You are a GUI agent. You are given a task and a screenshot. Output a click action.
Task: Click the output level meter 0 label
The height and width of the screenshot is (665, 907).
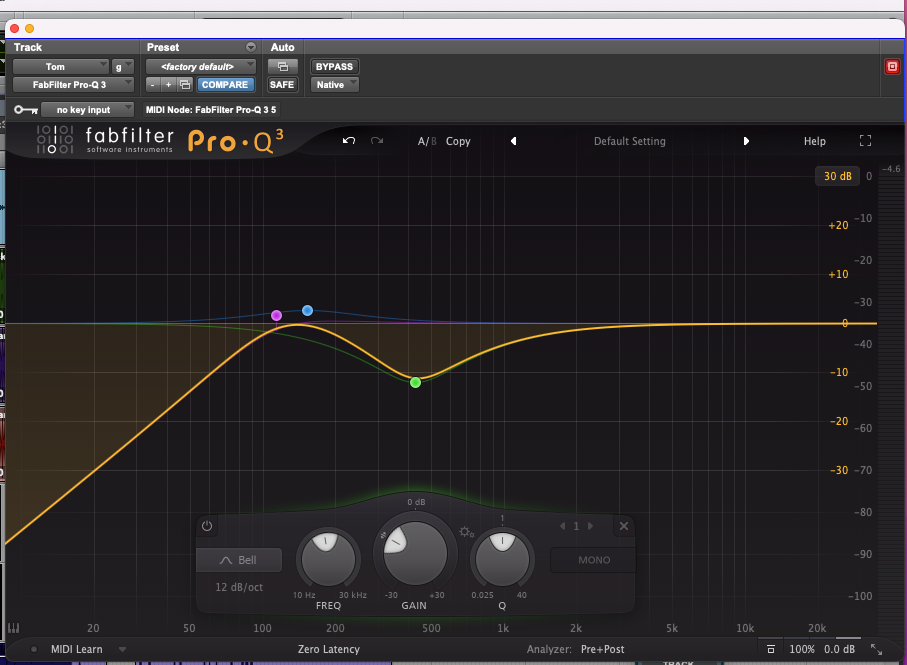coord(869,176)
